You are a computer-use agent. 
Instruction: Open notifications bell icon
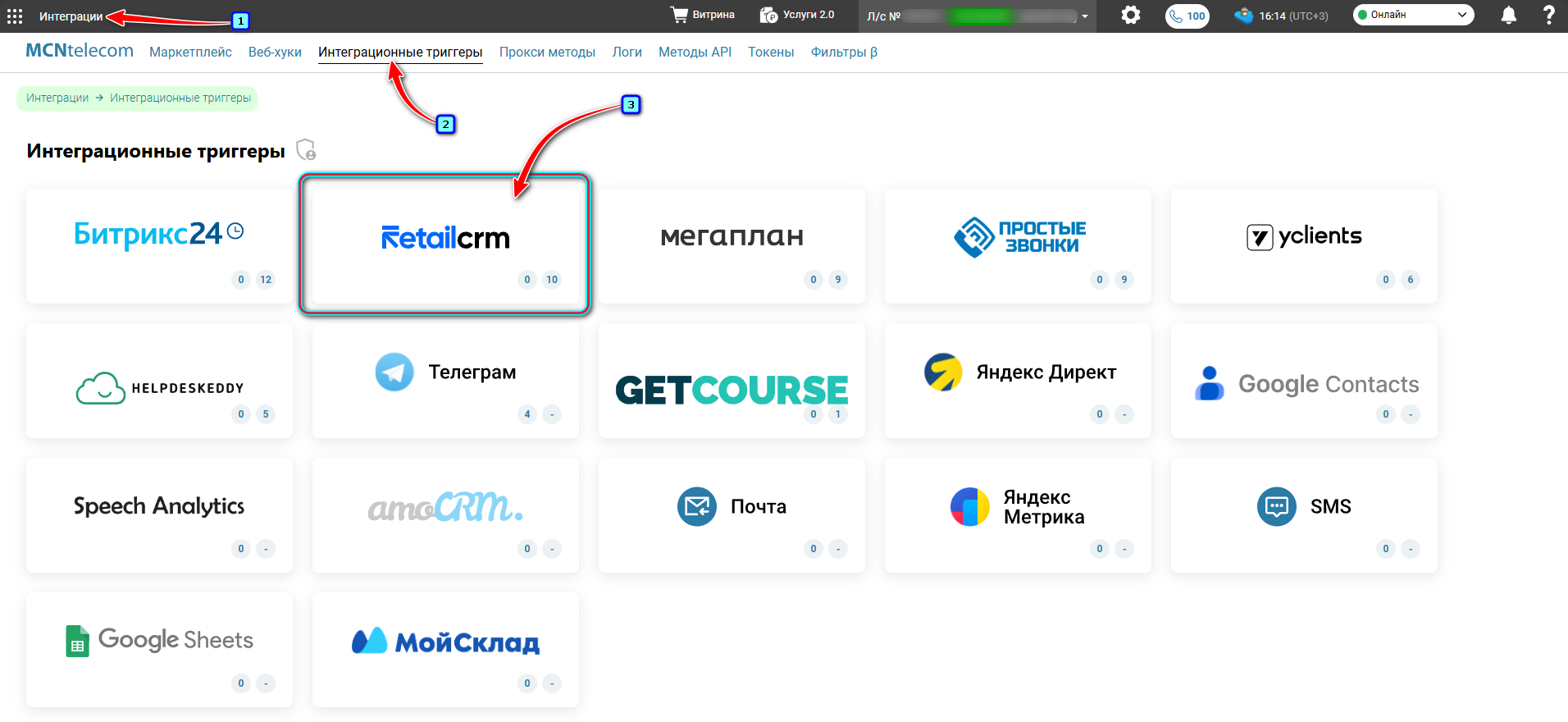(1509, 15)
